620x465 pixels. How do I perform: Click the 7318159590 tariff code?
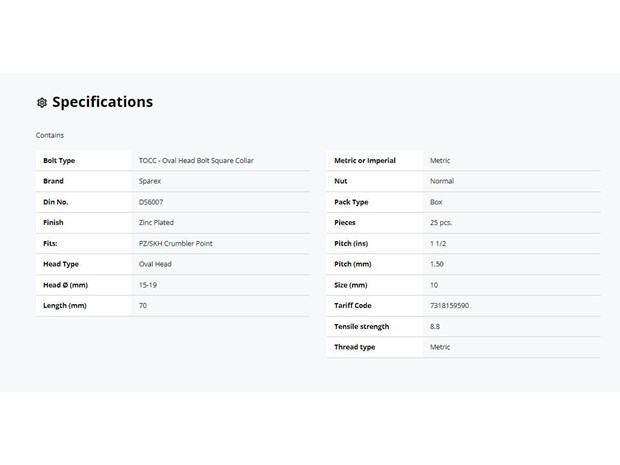(x=449, y=305)
